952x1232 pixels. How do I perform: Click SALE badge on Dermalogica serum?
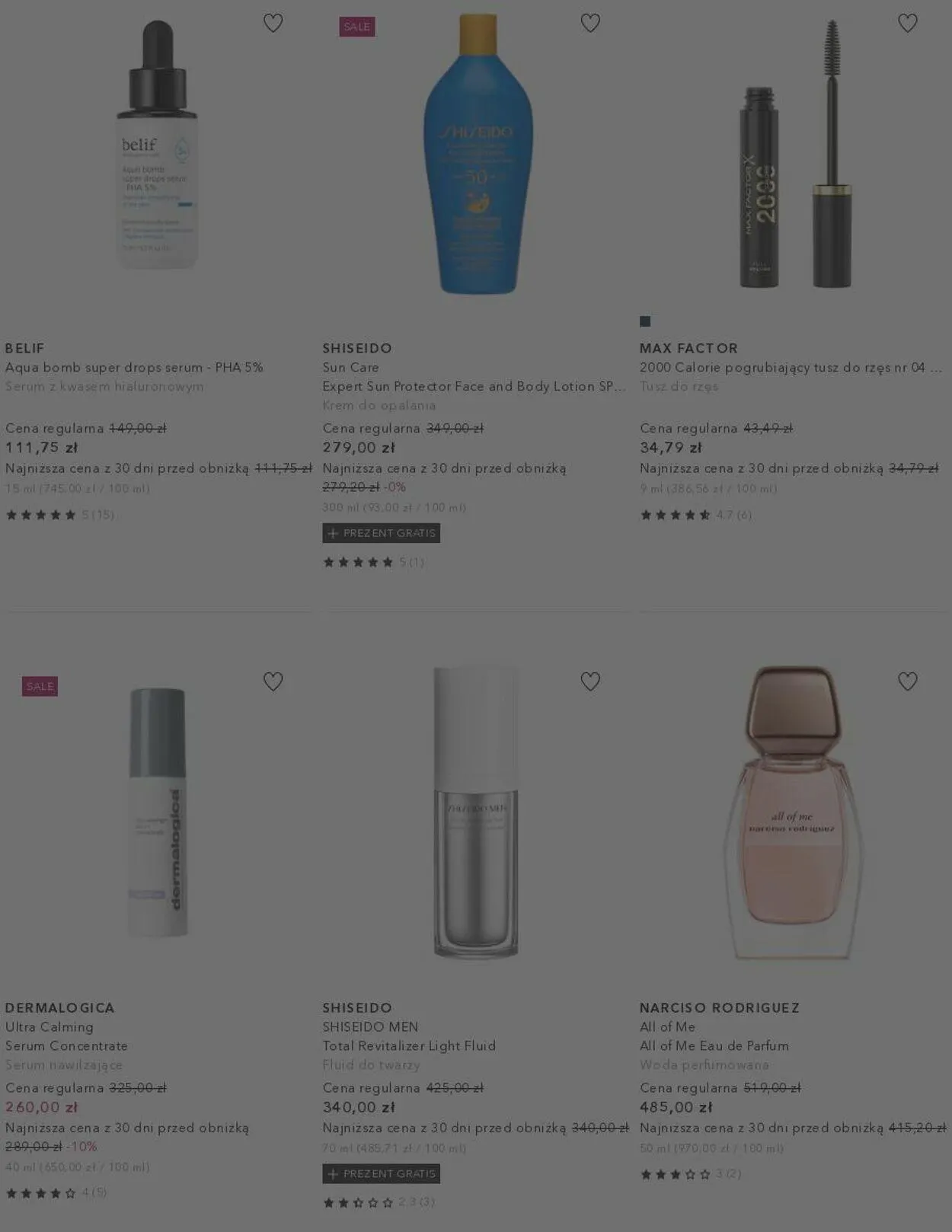point(40,686)
